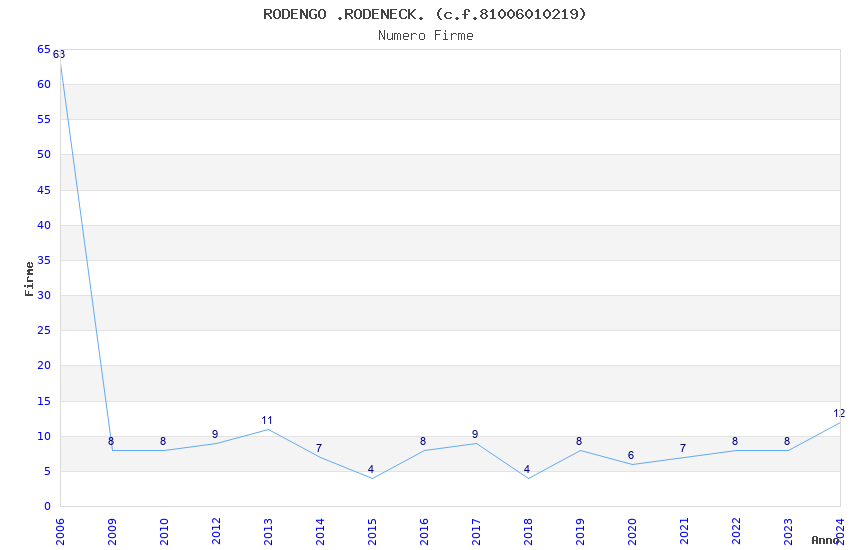Click the x-axis year label 2012
Screen dimensions: 850x550
[x=216, y=531]
